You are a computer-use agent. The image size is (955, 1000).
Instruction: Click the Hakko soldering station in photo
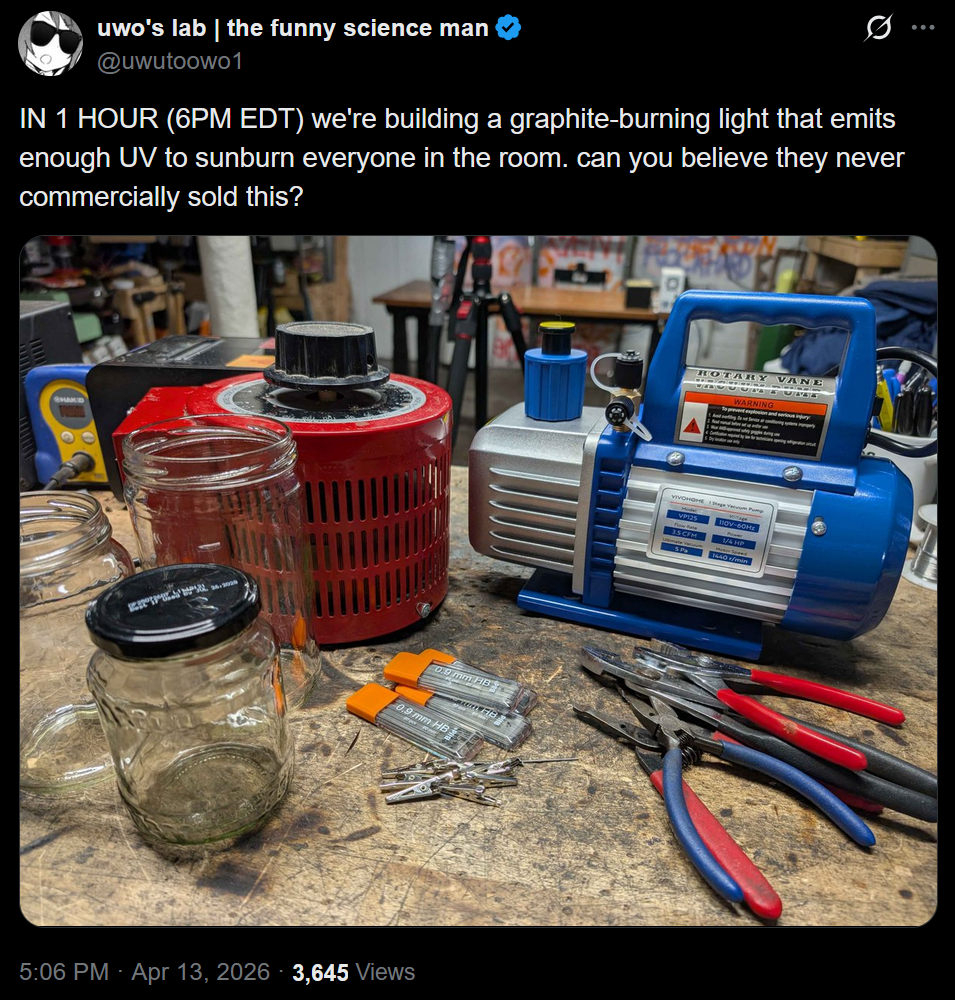click(x=64, y=424)
